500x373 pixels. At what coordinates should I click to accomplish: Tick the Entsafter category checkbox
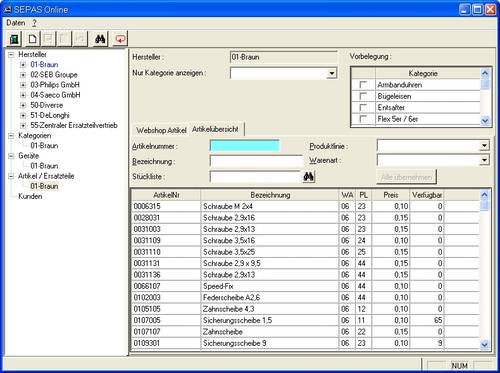[363, 108]
